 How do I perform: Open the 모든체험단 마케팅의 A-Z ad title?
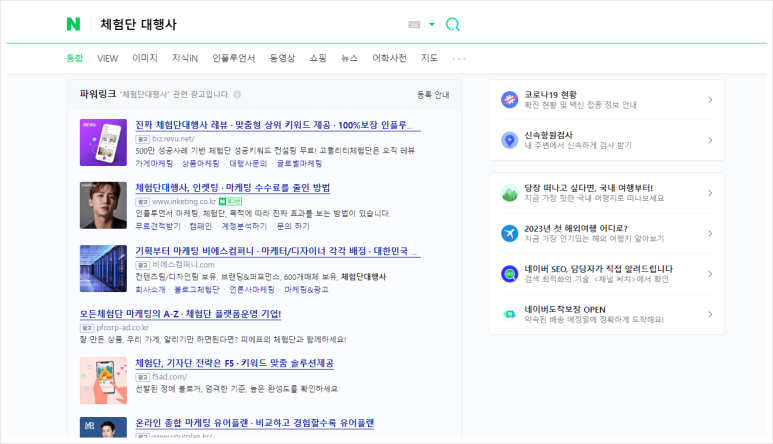coord(180,314)
